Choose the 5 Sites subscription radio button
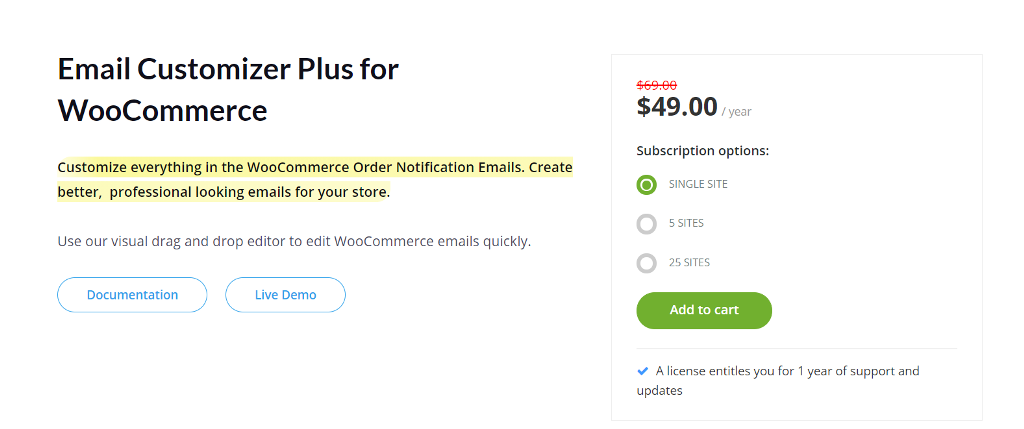Screen dimensions: 1024x429 tap(646, 224)
